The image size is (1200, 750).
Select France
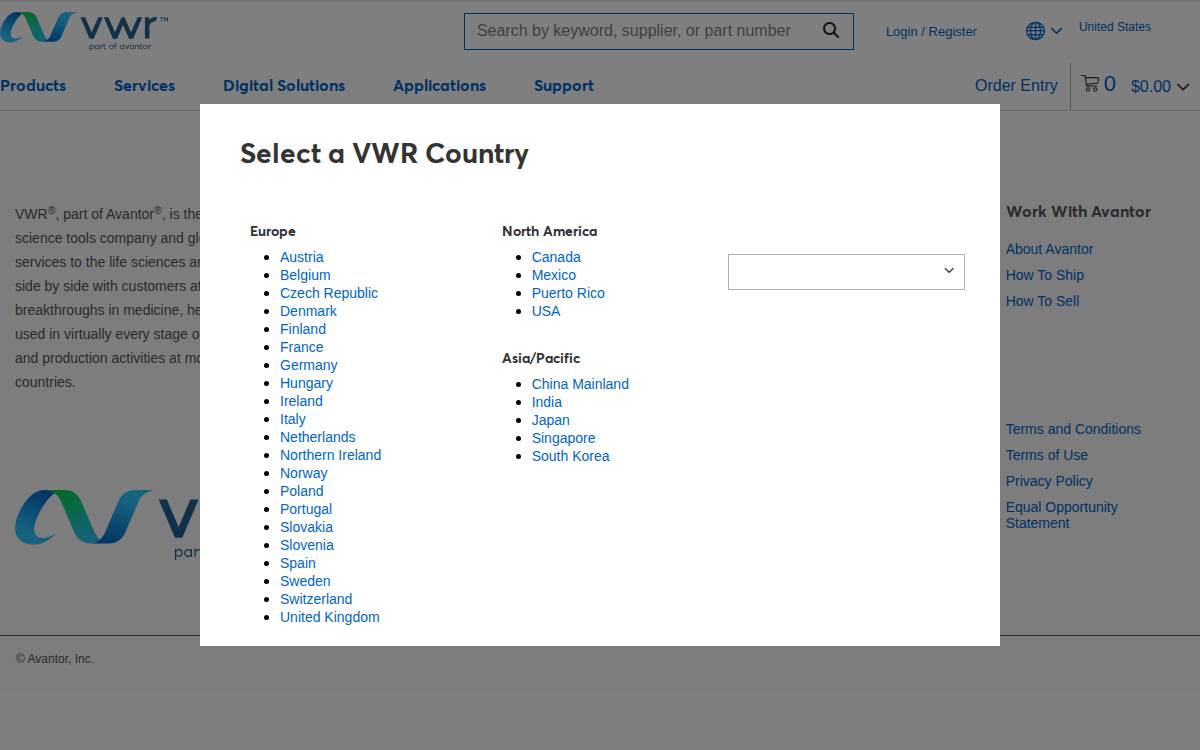[x=302, y=347]
